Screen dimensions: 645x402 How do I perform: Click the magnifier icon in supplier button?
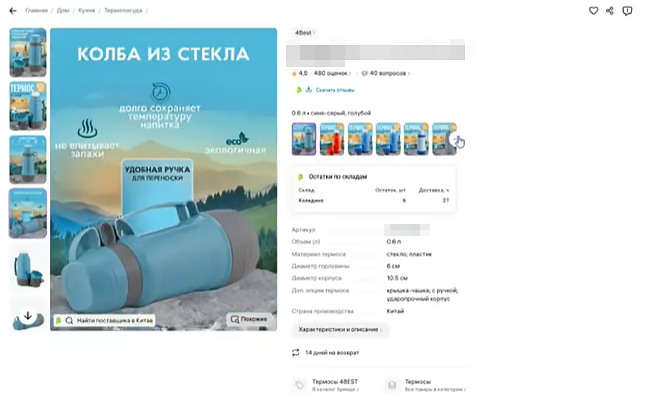coord(69,320)
